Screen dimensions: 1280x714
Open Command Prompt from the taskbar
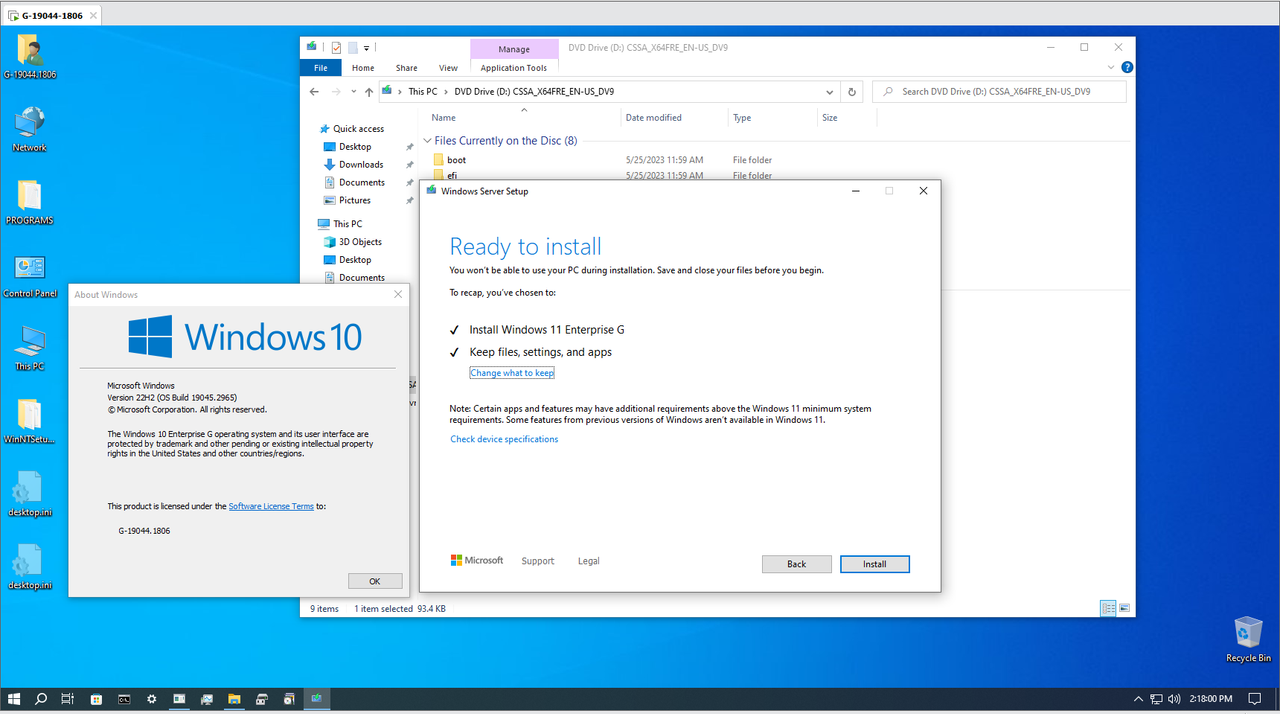click(124, 699)
